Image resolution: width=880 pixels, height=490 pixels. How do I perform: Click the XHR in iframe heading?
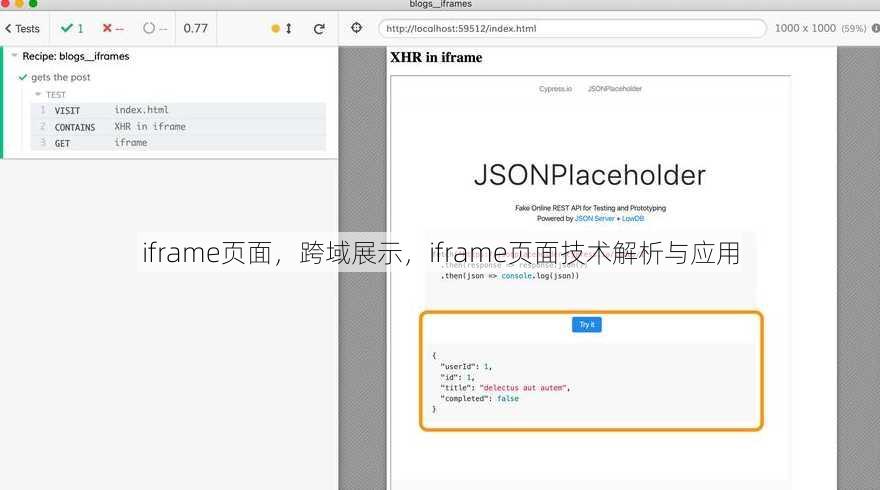click(436, 57)
